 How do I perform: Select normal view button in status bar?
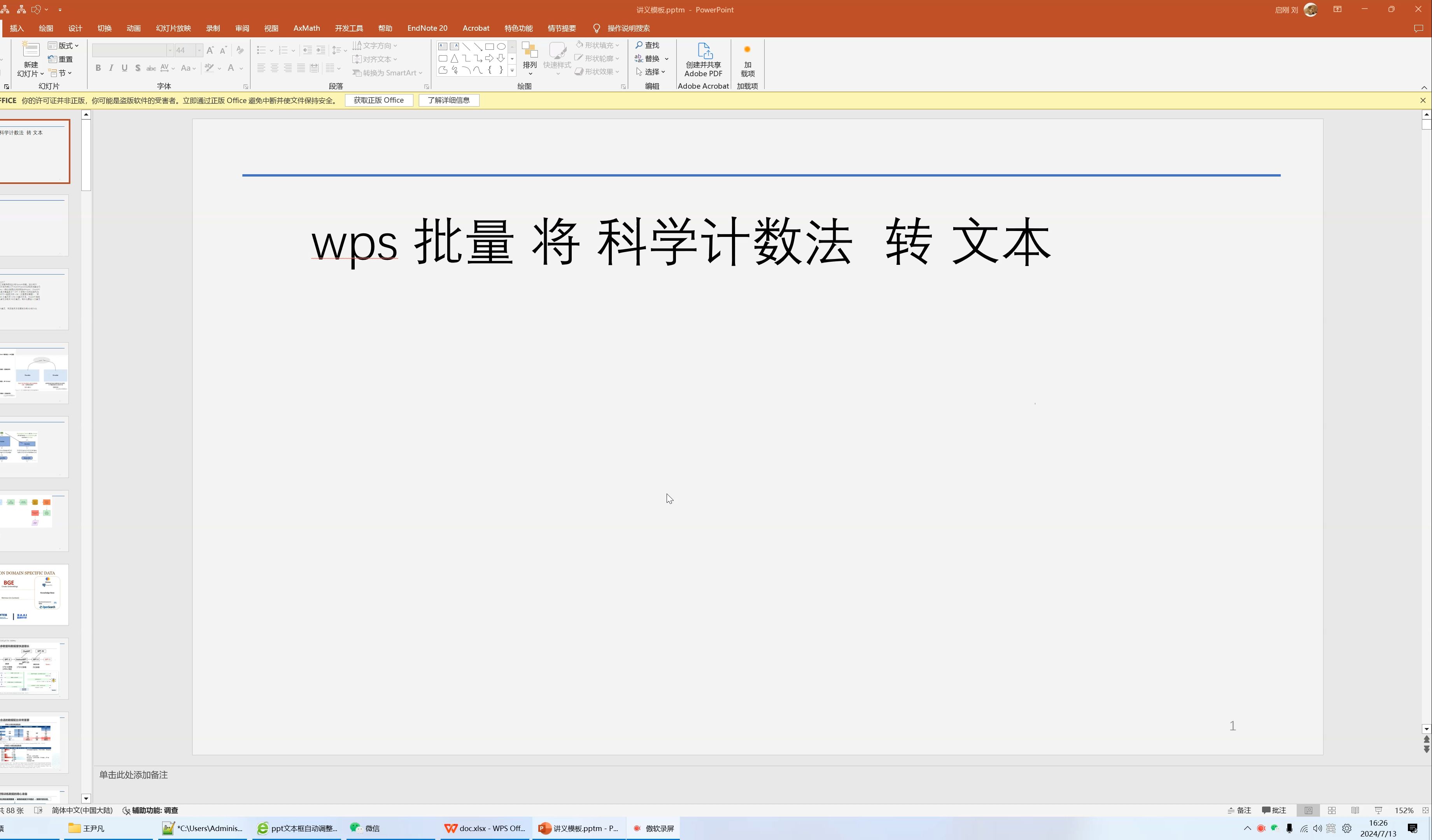tap(1308, 810)
